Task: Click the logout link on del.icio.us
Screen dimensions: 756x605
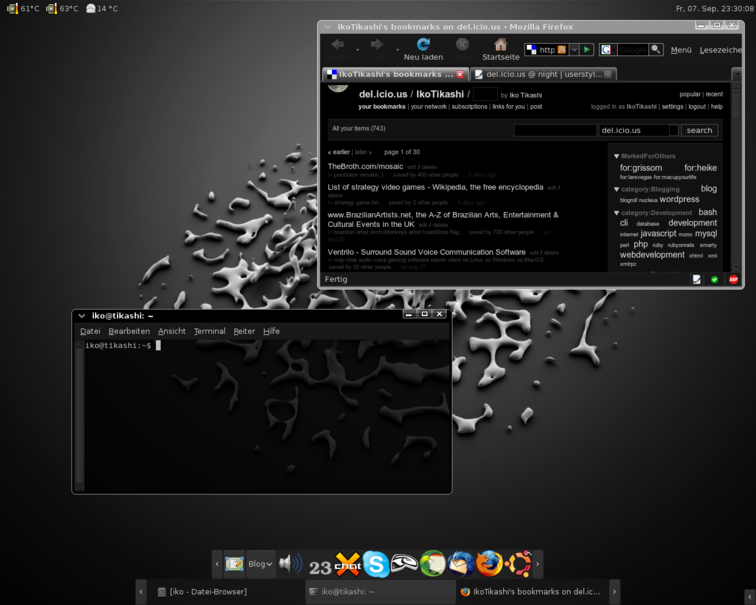Action: point(697,107)
